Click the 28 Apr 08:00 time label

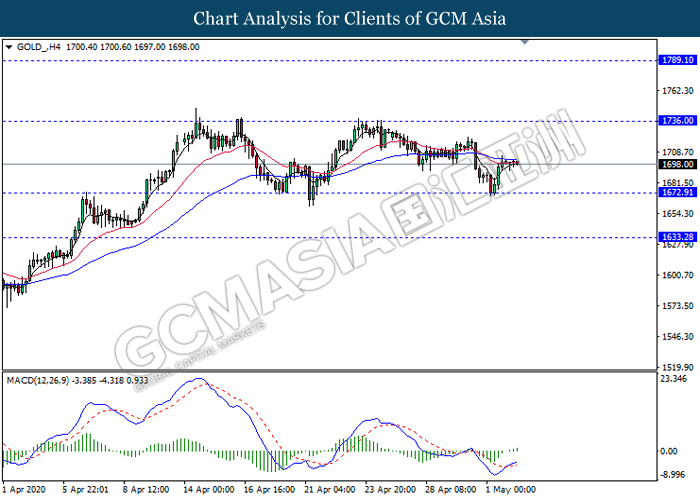tap(451, 490)
